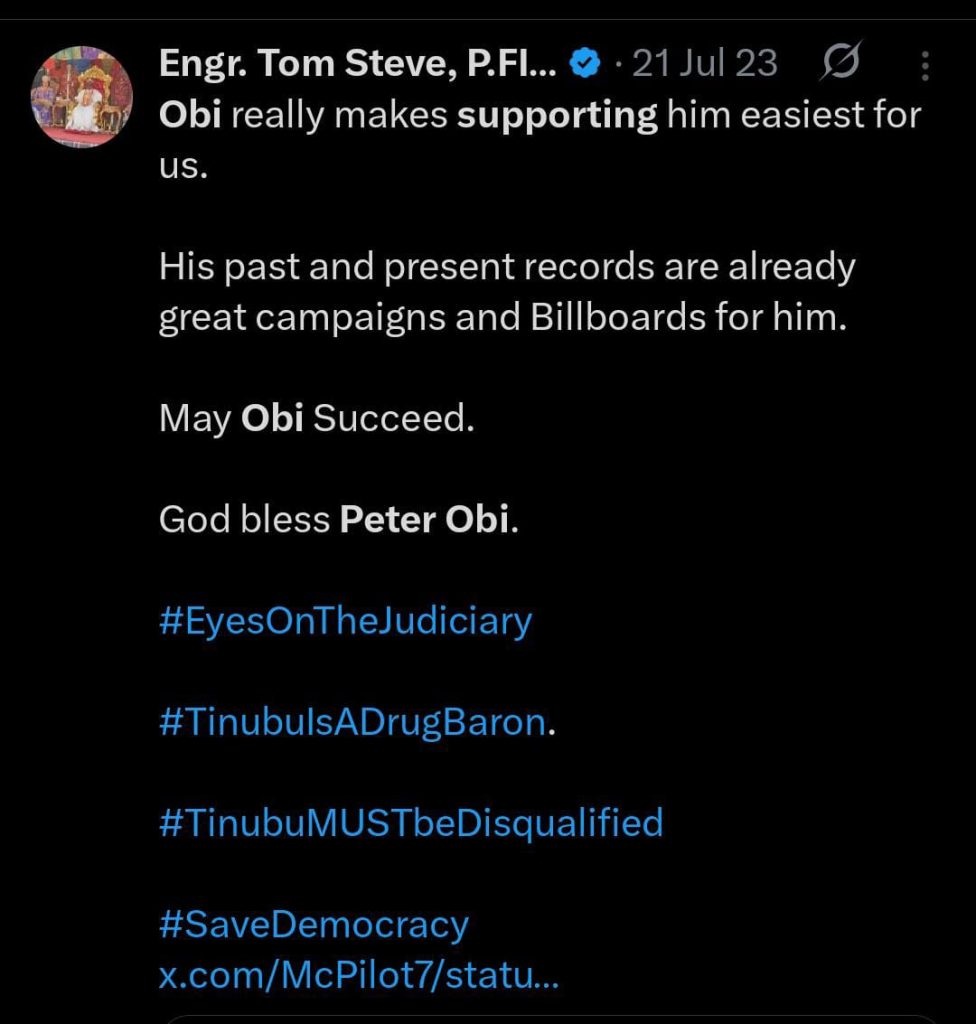Open the tweet's three-dot more options menu
Image resolution: width=976 pixels, height=1024 pixels.
coord(925,66)
